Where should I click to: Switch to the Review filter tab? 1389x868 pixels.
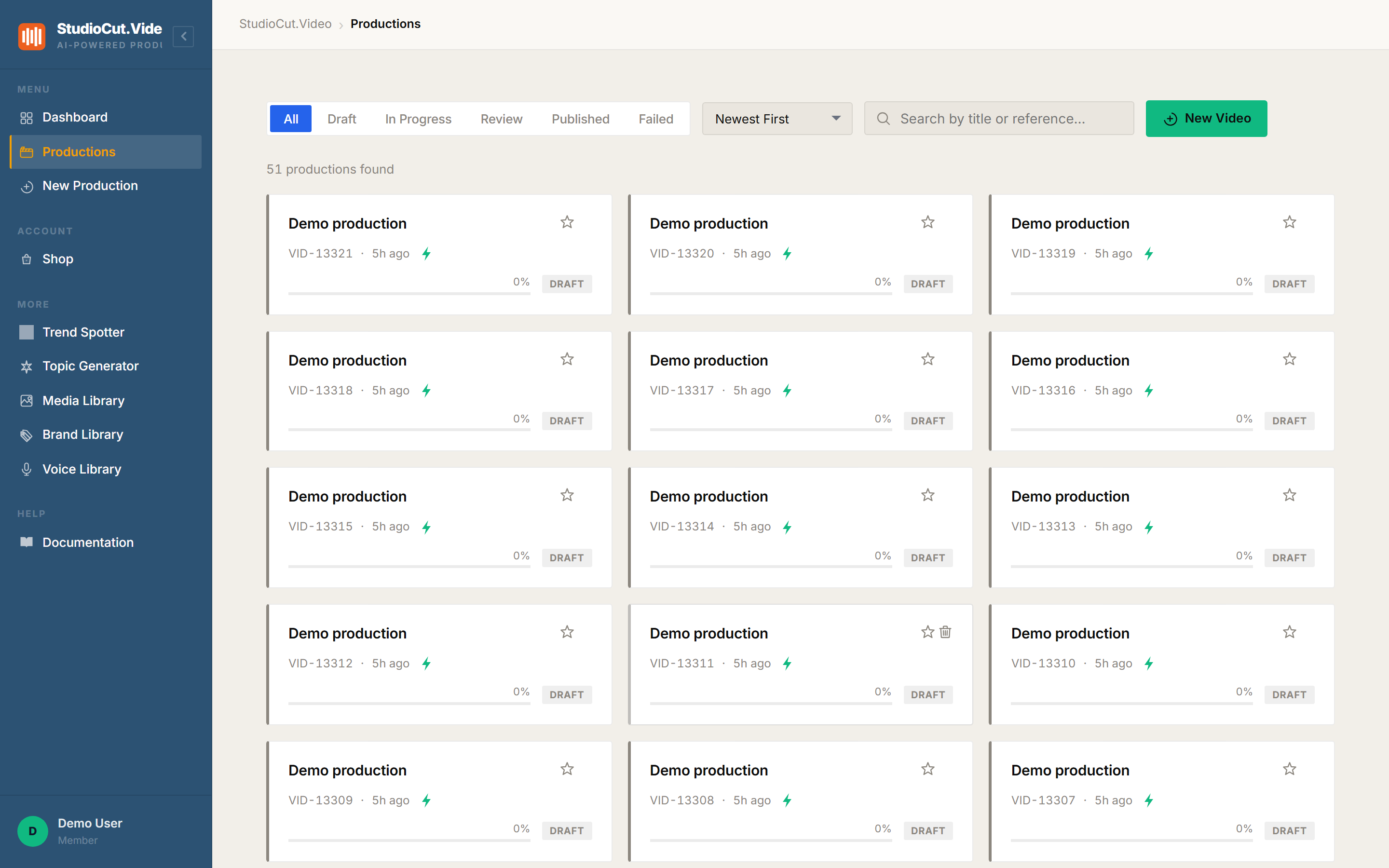[502, 119]
